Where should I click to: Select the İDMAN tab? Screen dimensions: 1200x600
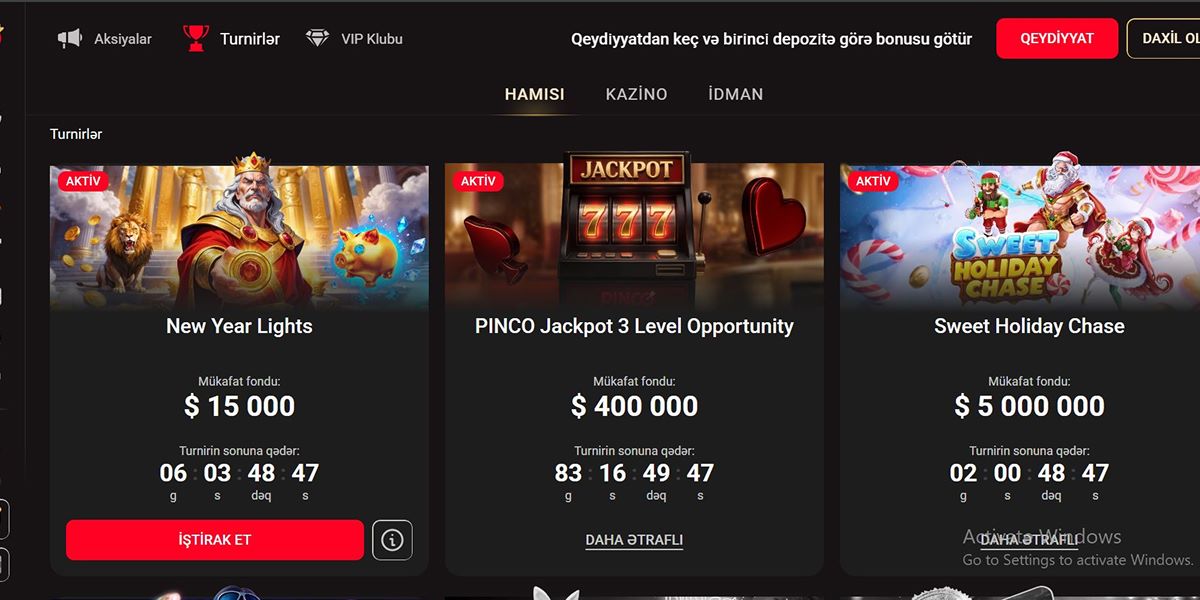[x=735, y=94]
